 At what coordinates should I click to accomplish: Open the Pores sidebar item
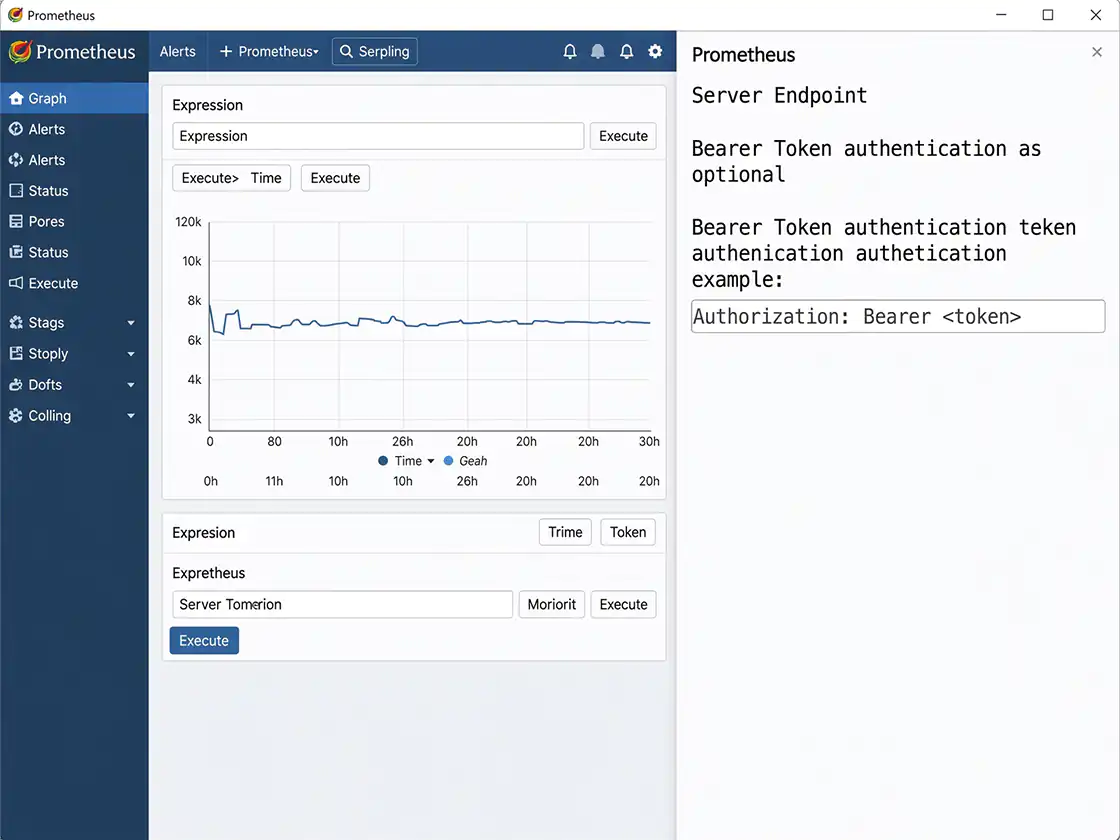click(74, 221)
